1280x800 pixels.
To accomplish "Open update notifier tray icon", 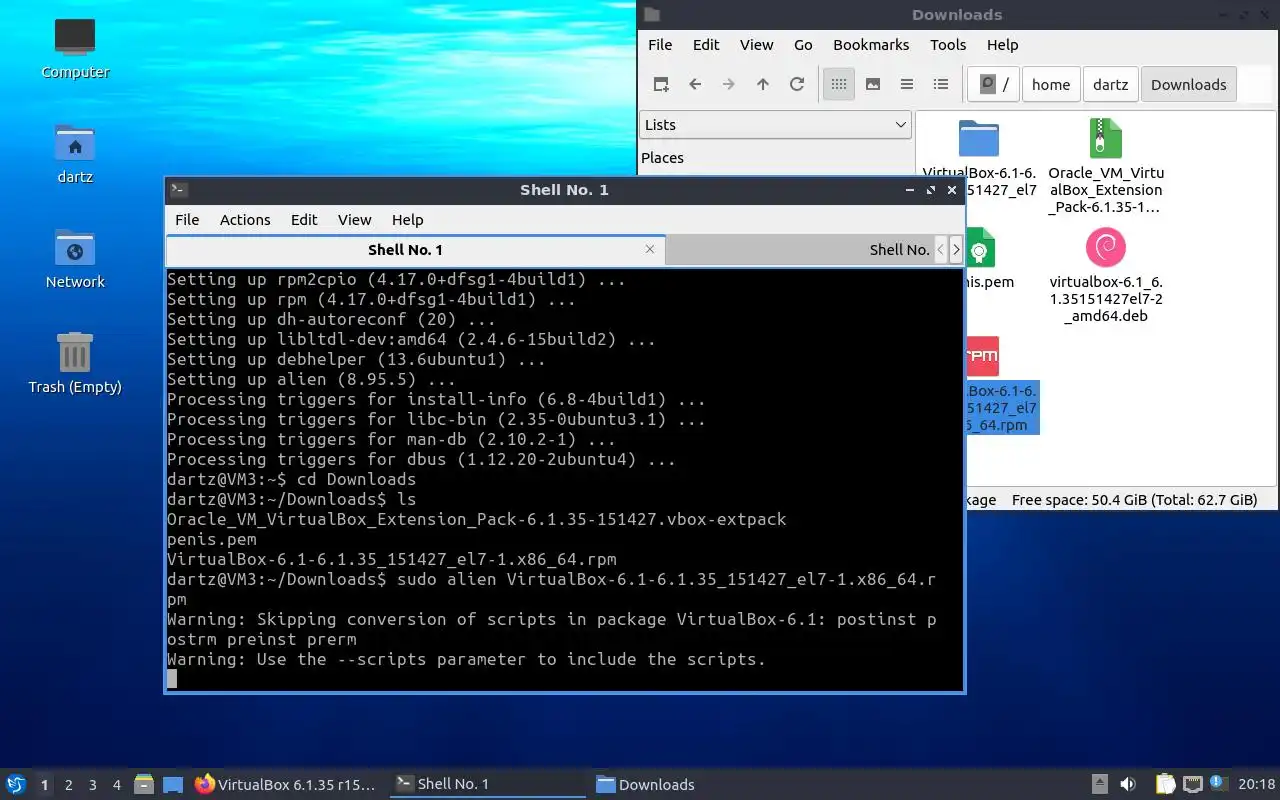I will [1218, 783].
